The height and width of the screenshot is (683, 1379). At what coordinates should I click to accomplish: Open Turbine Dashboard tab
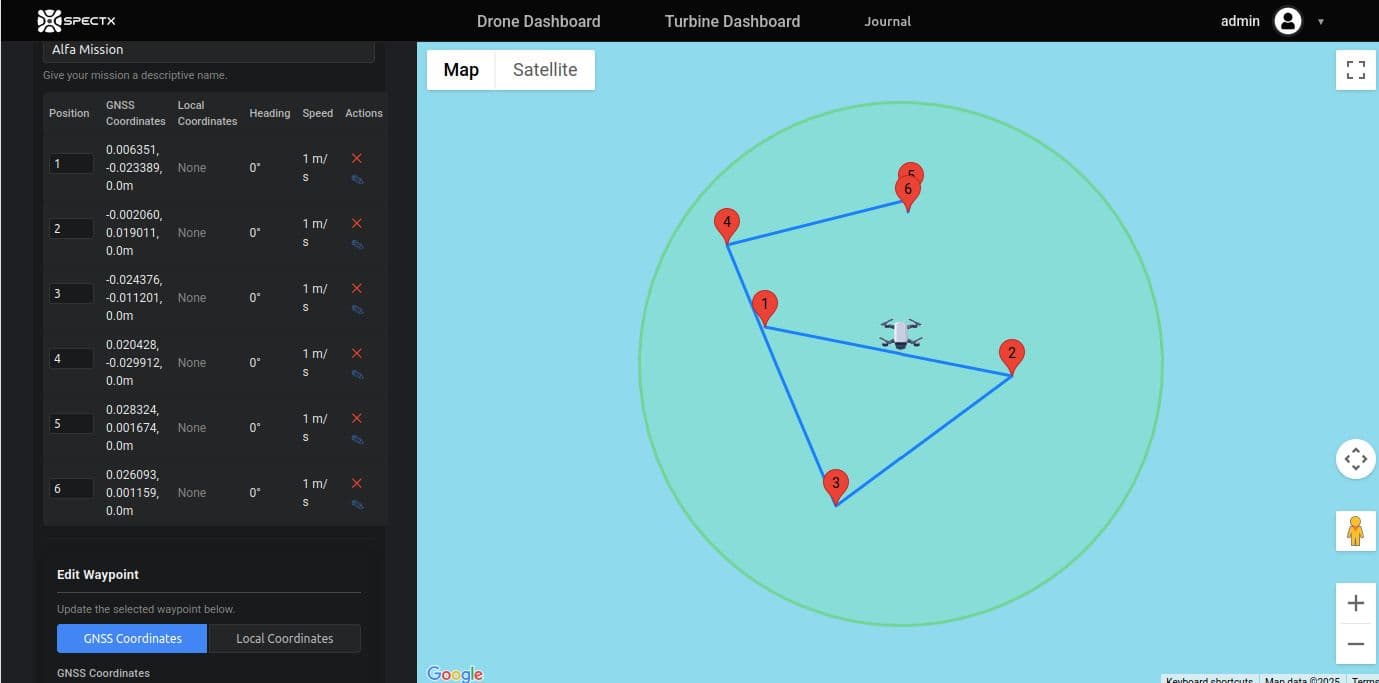click(x=732, y=21)
